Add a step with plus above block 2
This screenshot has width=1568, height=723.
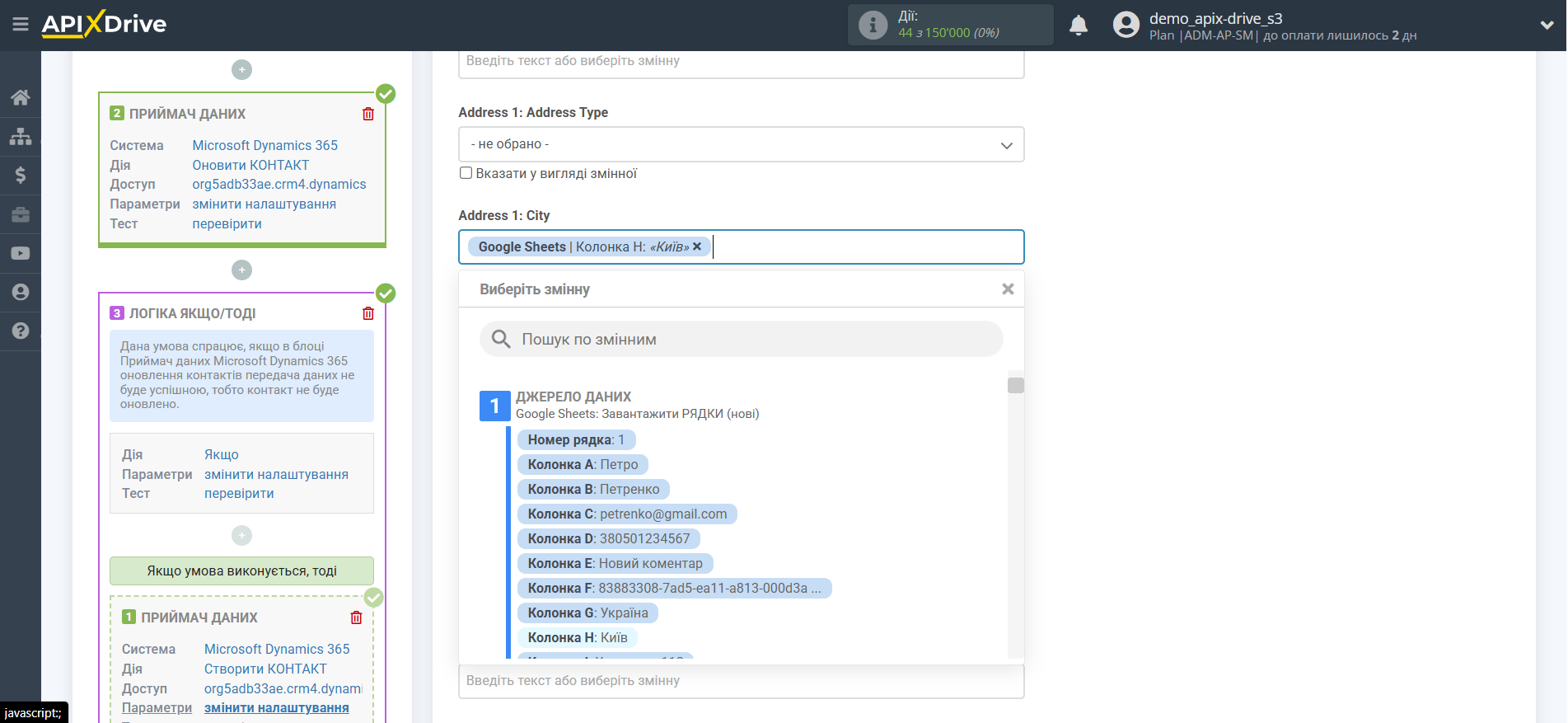coord(241,70)
